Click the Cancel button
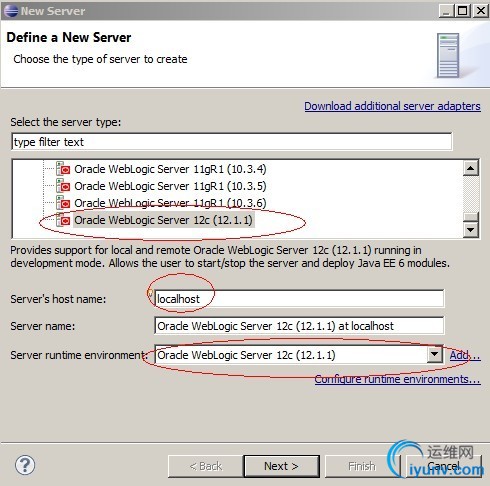The width and height of the screenshot is (490, 486). coord(443,466)
